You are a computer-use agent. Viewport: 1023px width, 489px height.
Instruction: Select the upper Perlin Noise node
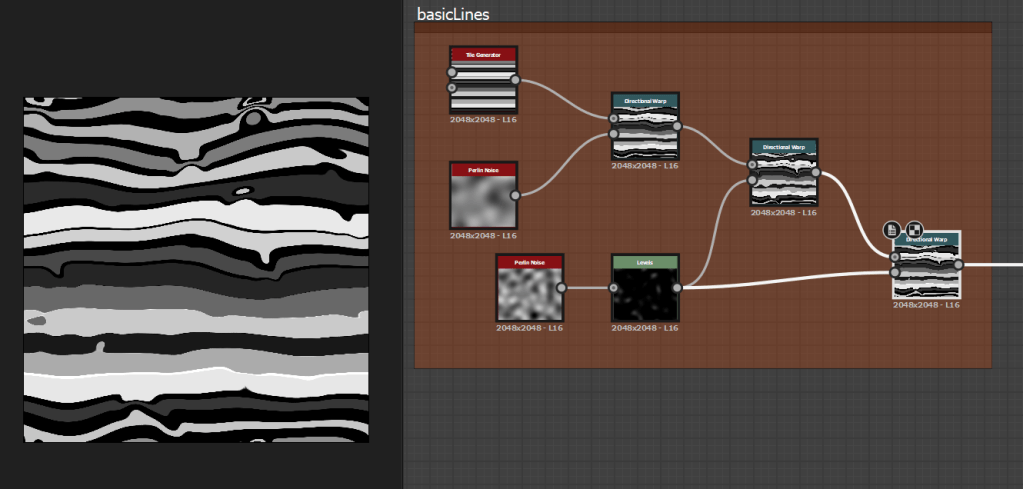(x=483, y=198)
